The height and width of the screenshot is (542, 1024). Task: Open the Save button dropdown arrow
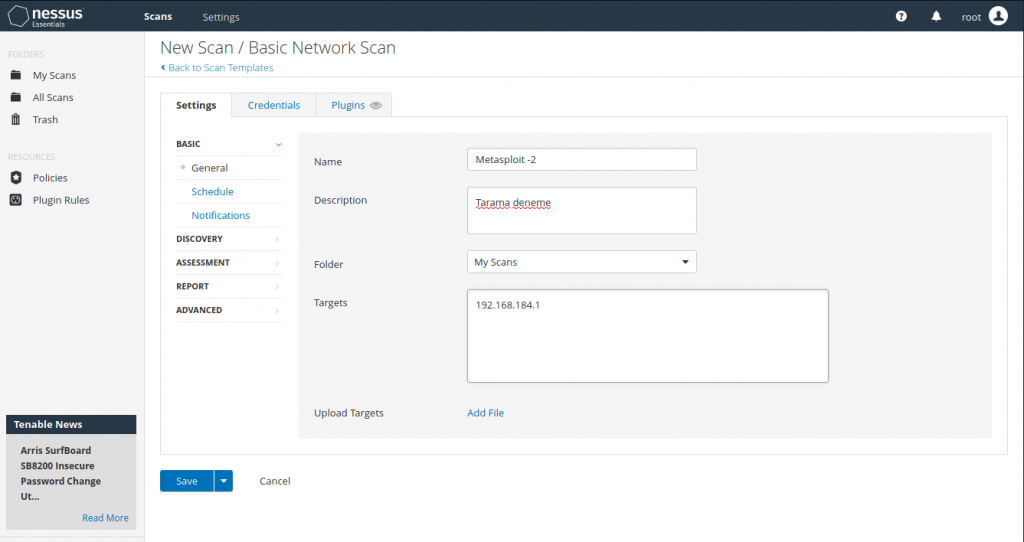coord(223,481)
